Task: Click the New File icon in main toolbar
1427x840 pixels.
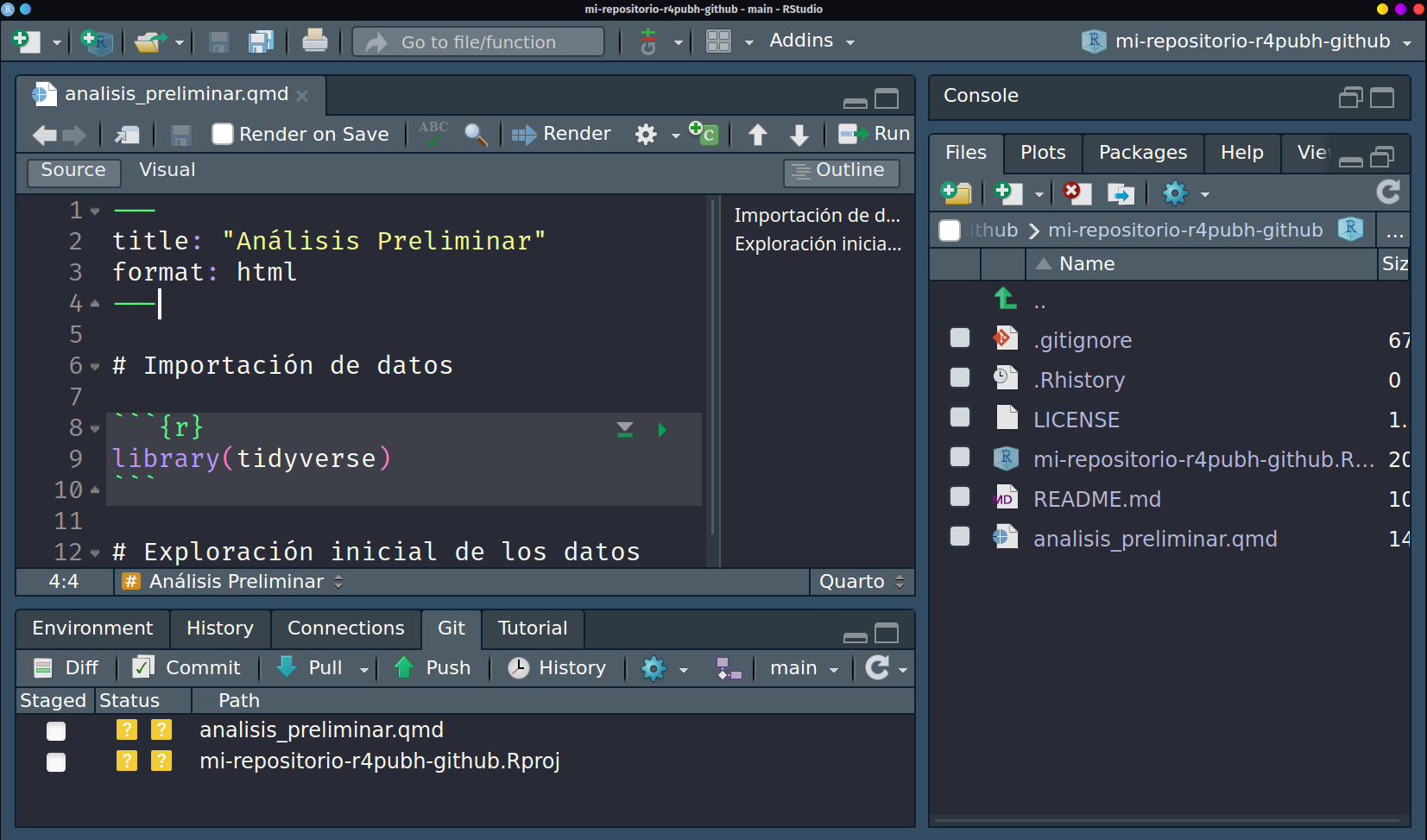Action: pyautogui.click(x=26, y=41)
